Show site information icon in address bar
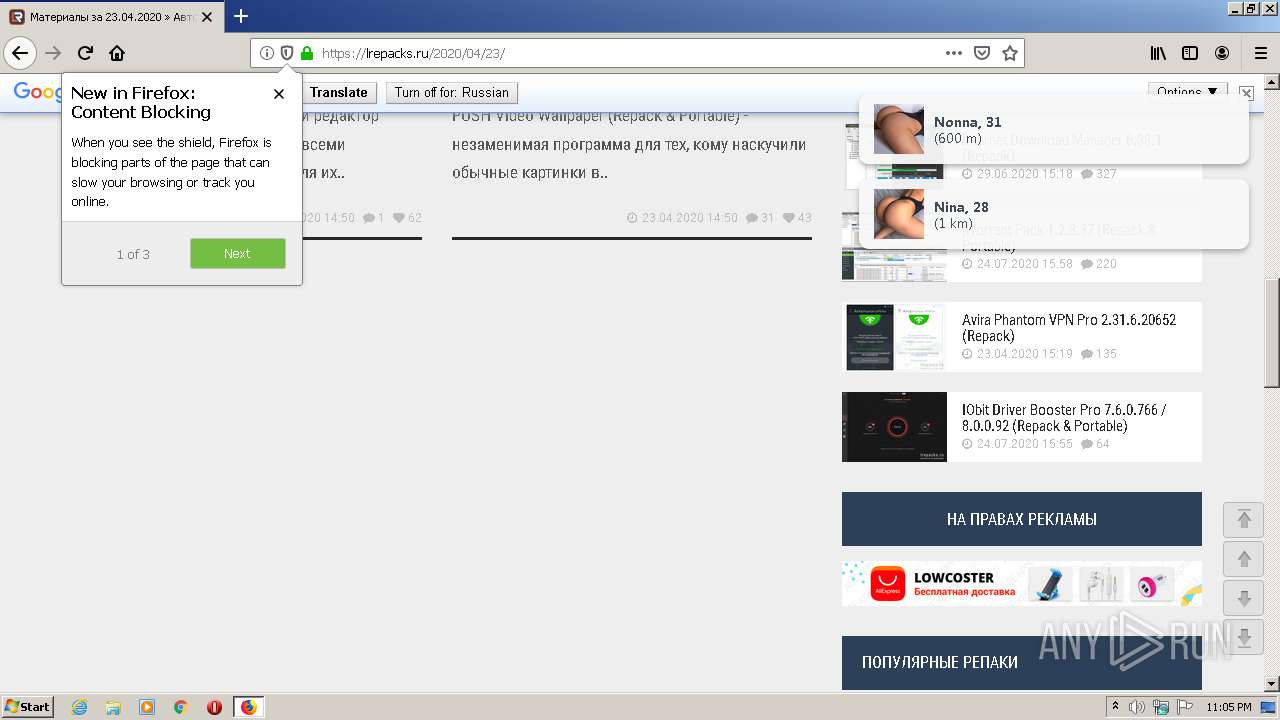The width and height of the screenshot is (1280, 720). 266,53
